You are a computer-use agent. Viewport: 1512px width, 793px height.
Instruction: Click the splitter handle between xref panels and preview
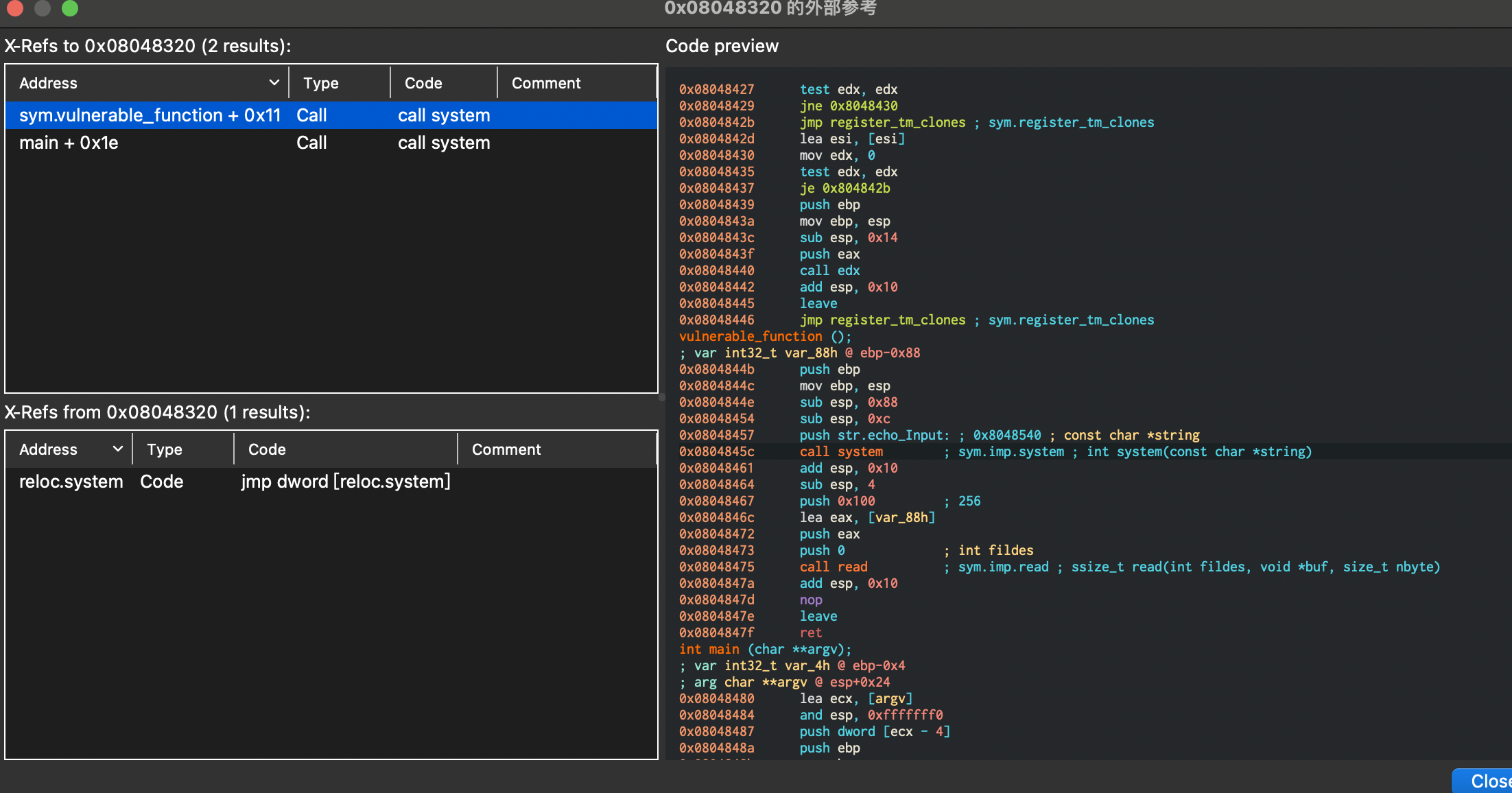(x=662, y=397)
